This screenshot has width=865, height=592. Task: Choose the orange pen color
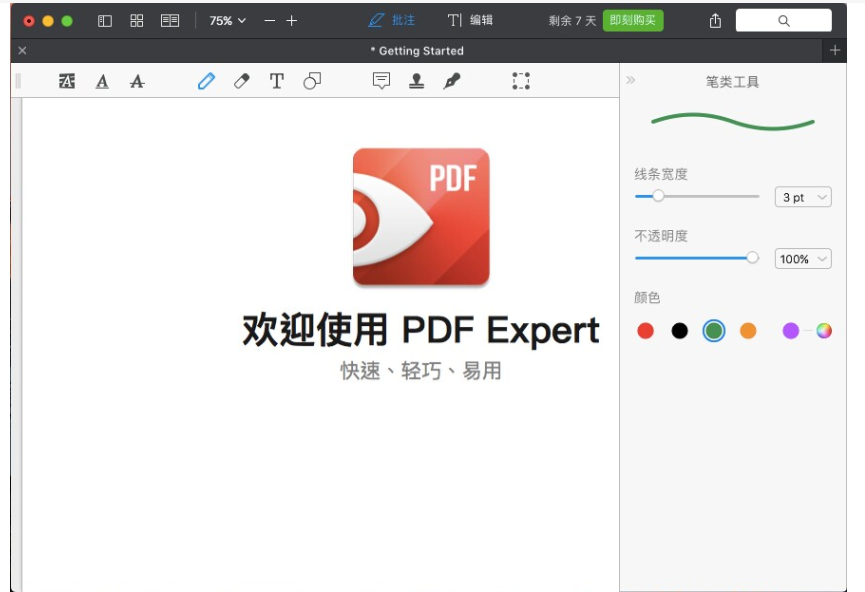coord(748,331)
